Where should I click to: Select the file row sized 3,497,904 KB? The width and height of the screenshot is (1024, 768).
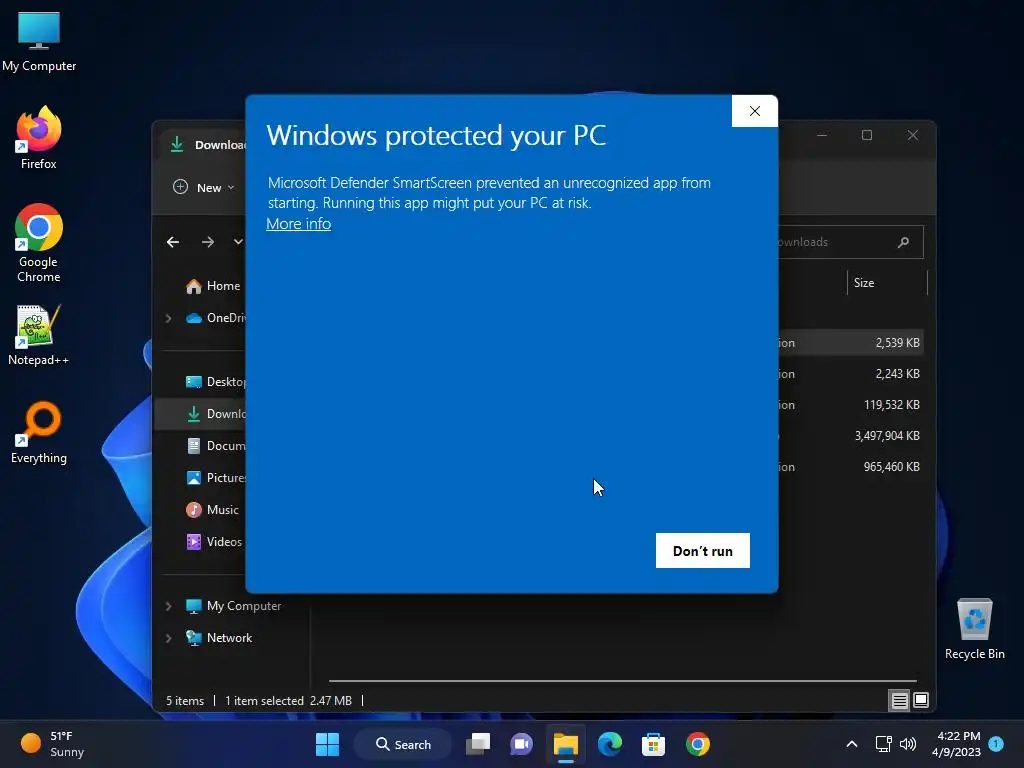click(x=850, y=436)
